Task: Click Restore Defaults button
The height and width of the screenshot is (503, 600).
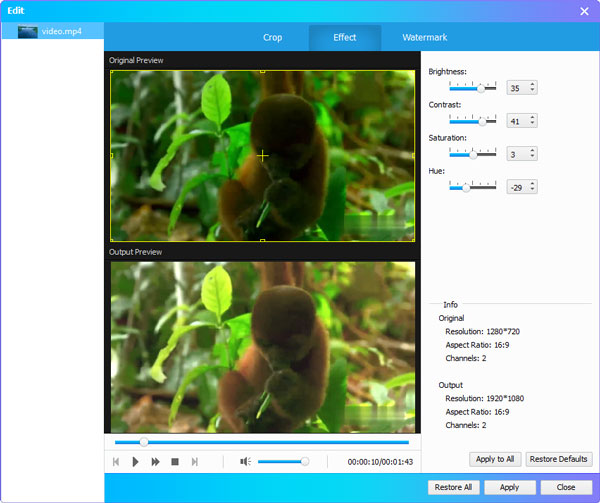Action: [x=559, y=459]
